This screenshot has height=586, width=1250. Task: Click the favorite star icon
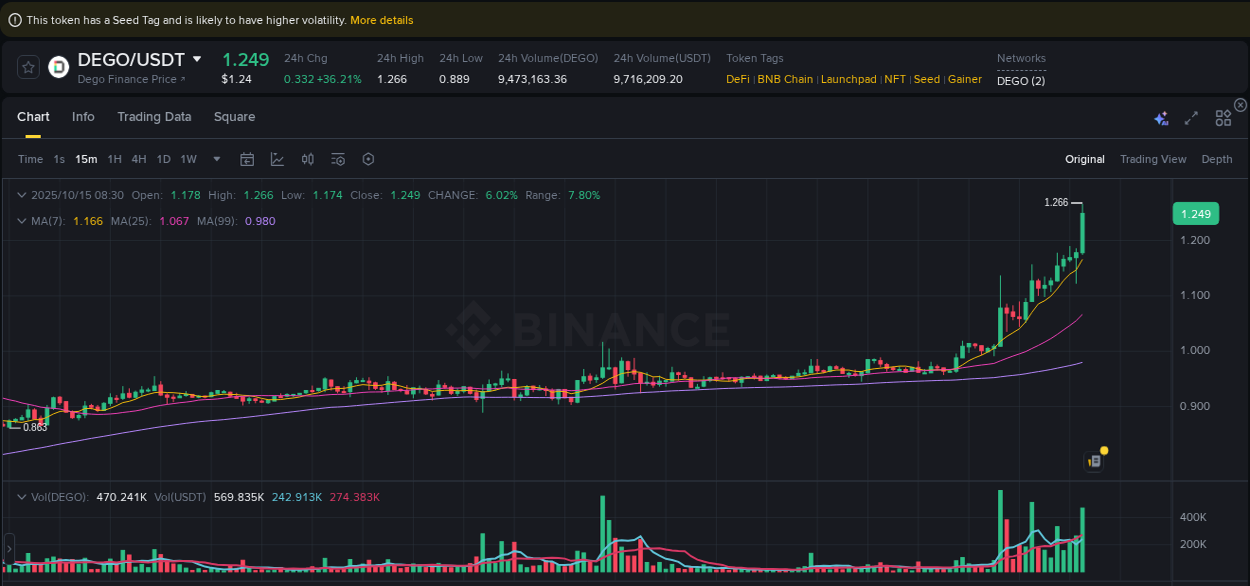coord(28,67)
